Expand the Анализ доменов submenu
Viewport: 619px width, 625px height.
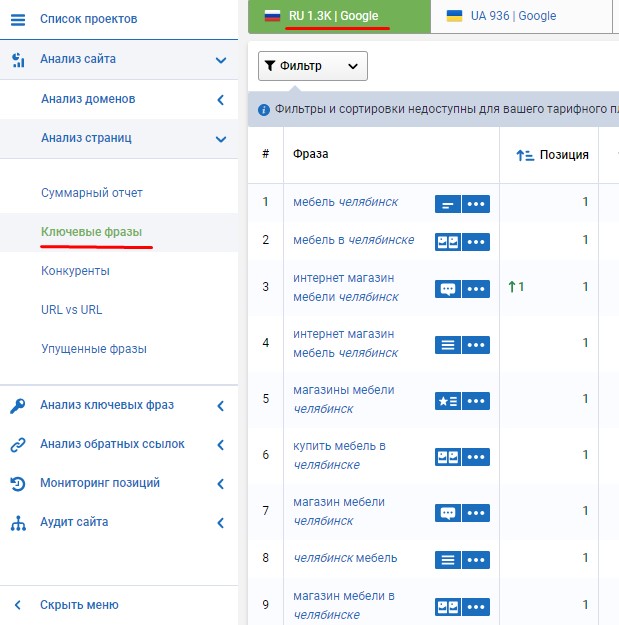click(220, 99)
